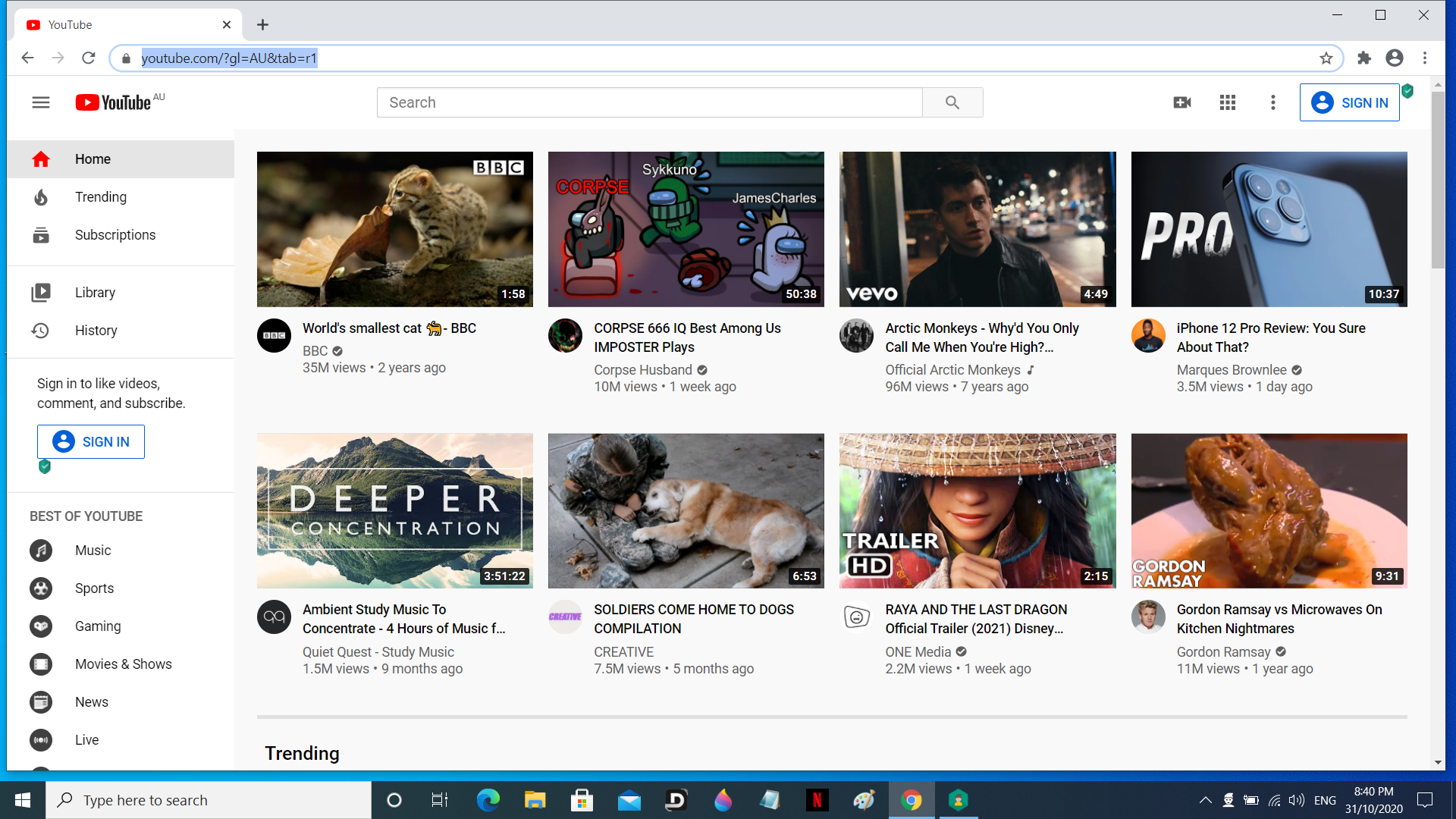Image resolution: width=1456 pixels, height=819 pixels.
Task: Click the Trending flame icon
Action: click(41, 197)
